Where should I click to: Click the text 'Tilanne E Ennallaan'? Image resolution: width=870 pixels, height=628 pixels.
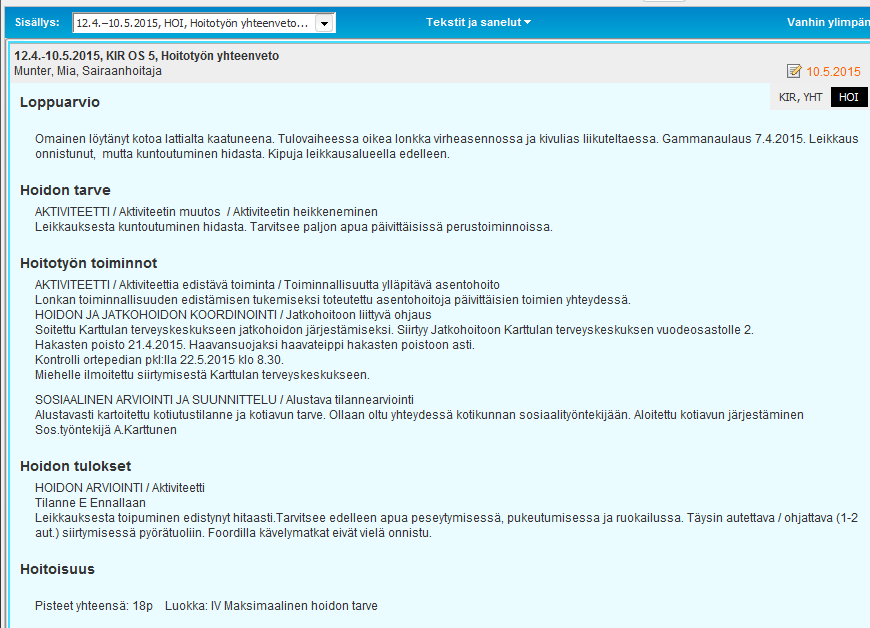(x=90, y=503)
